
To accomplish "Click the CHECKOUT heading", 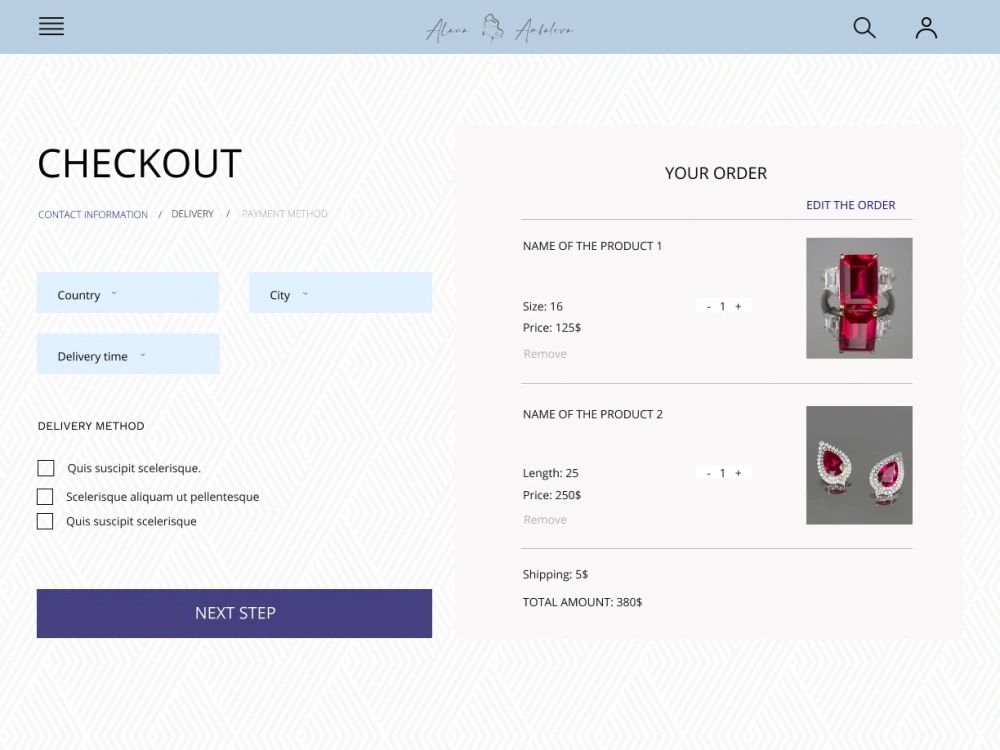I will click(139, 163).
